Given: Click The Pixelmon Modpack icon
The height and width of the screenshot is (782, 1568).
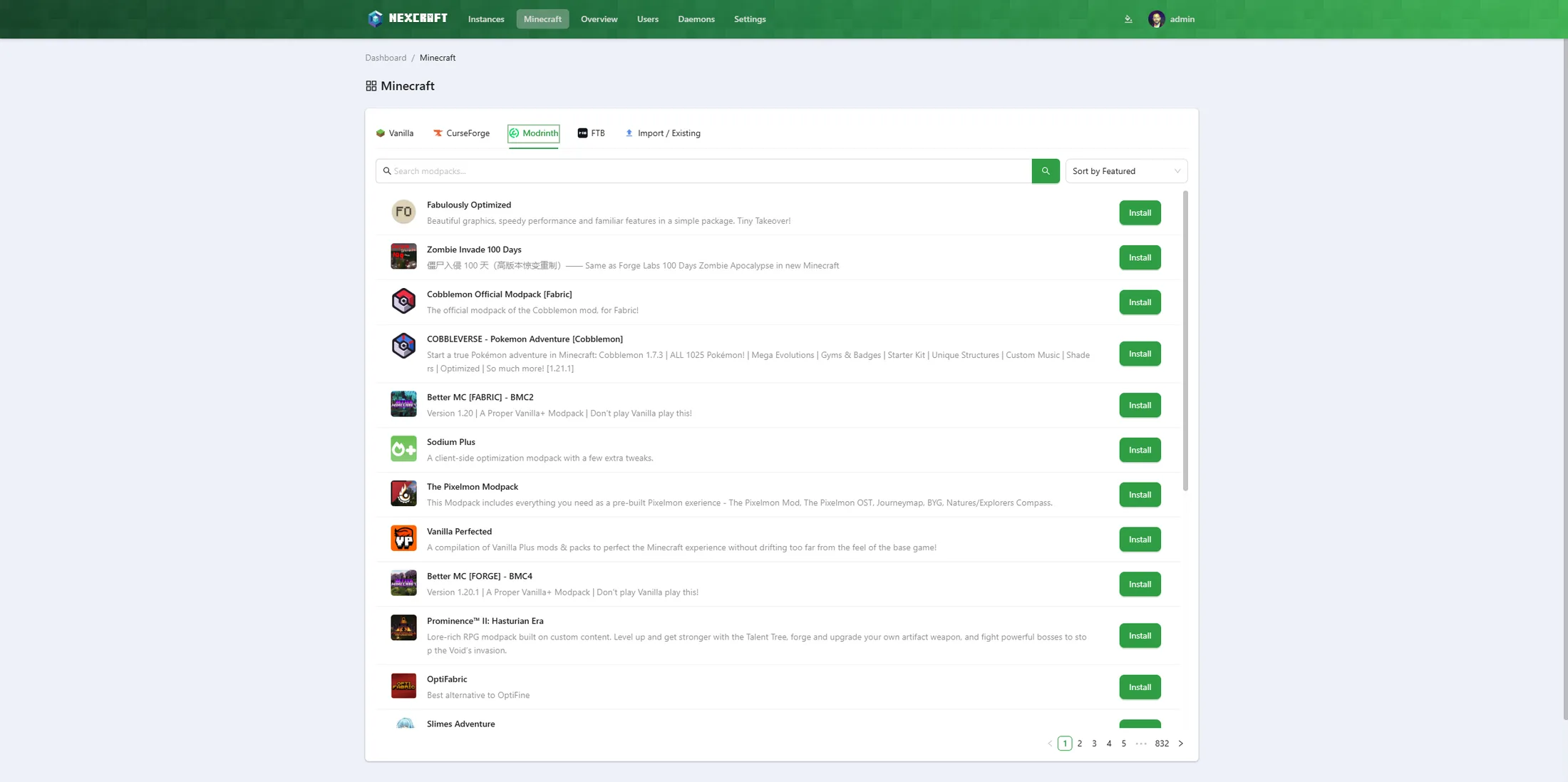Looking at the screenshot, I should pyautogui.click(x=403, y=493).
